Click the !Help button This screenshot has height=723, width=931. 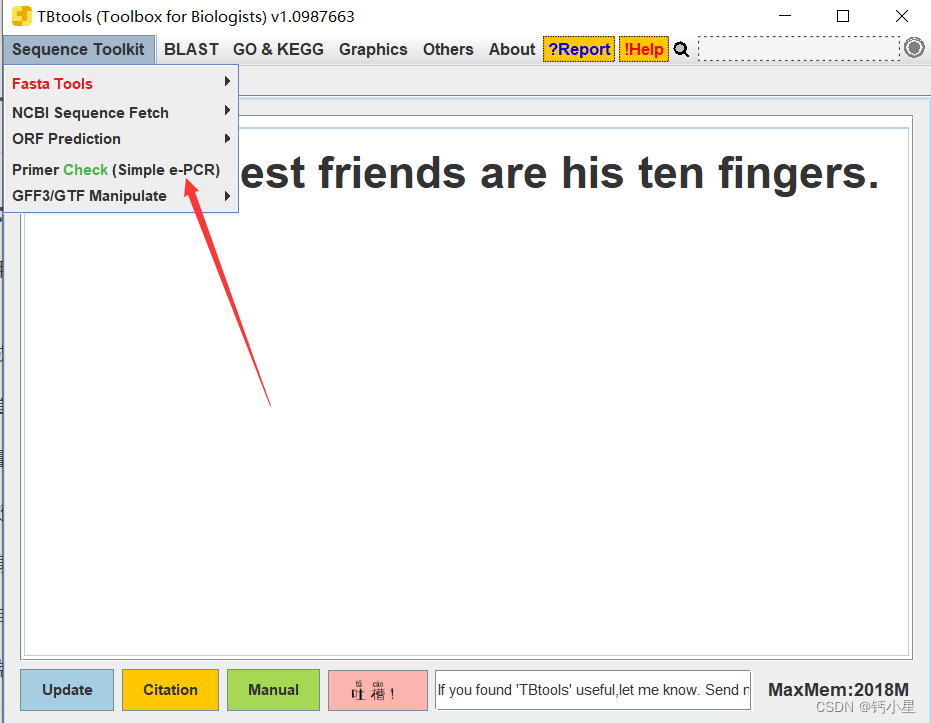(644, 49)
